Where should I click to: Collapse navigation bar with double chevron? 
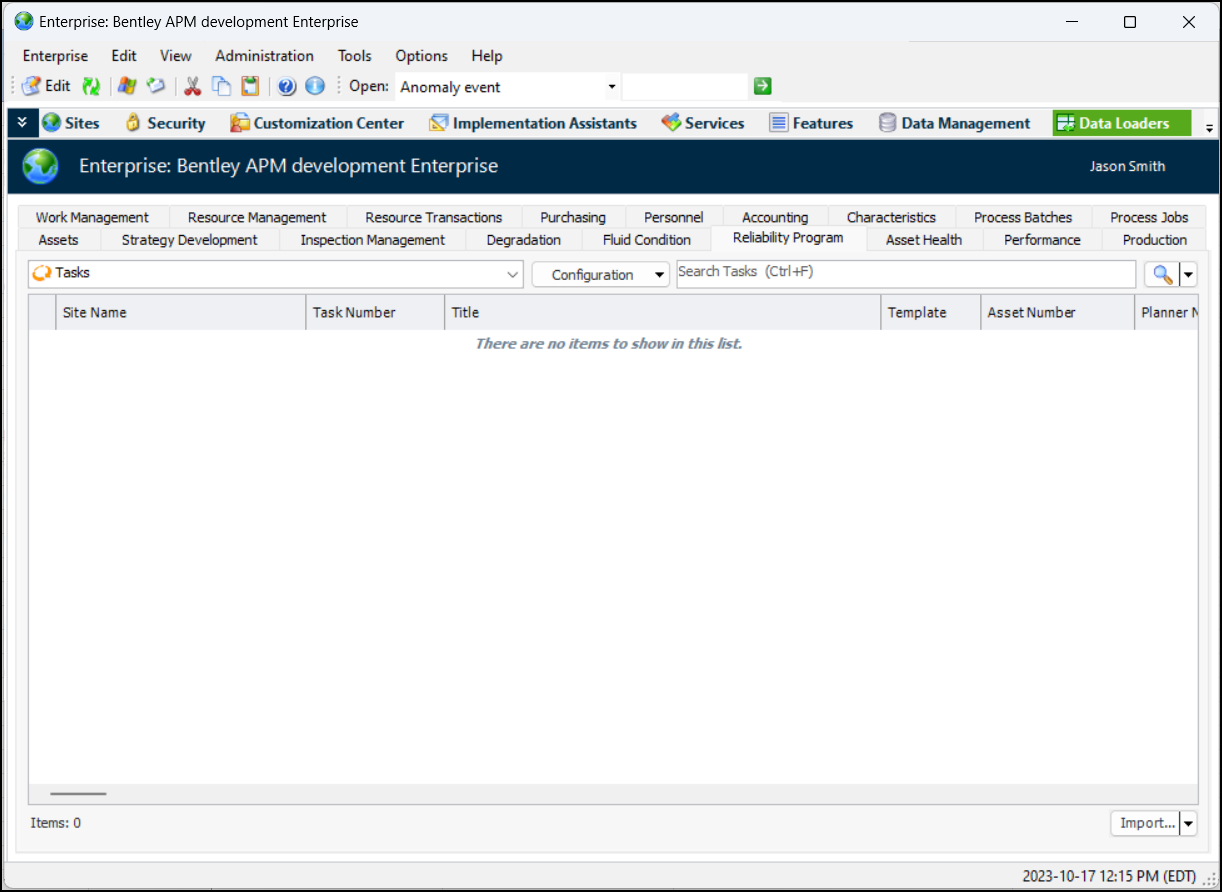pyautogui.click(x=22, y=123)
